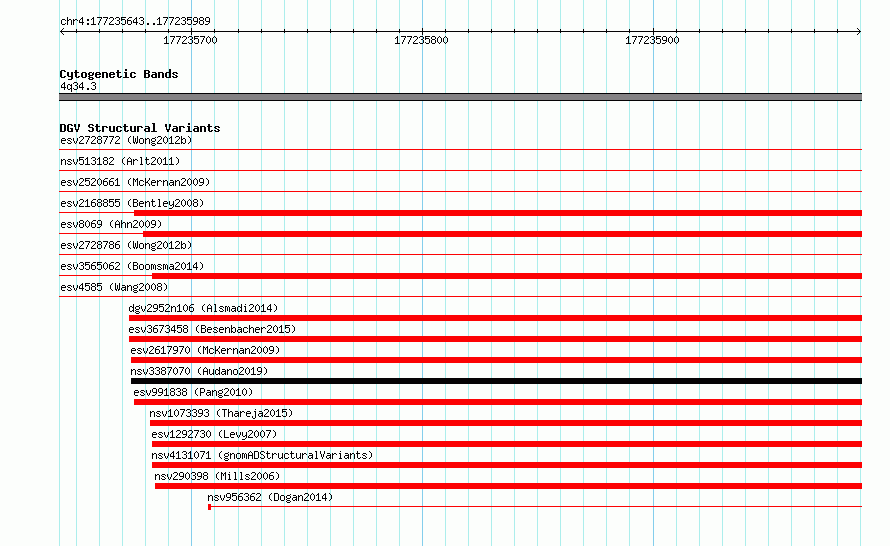
Task: Click the thick red bar under esv3565062
Action: (507, 276)
